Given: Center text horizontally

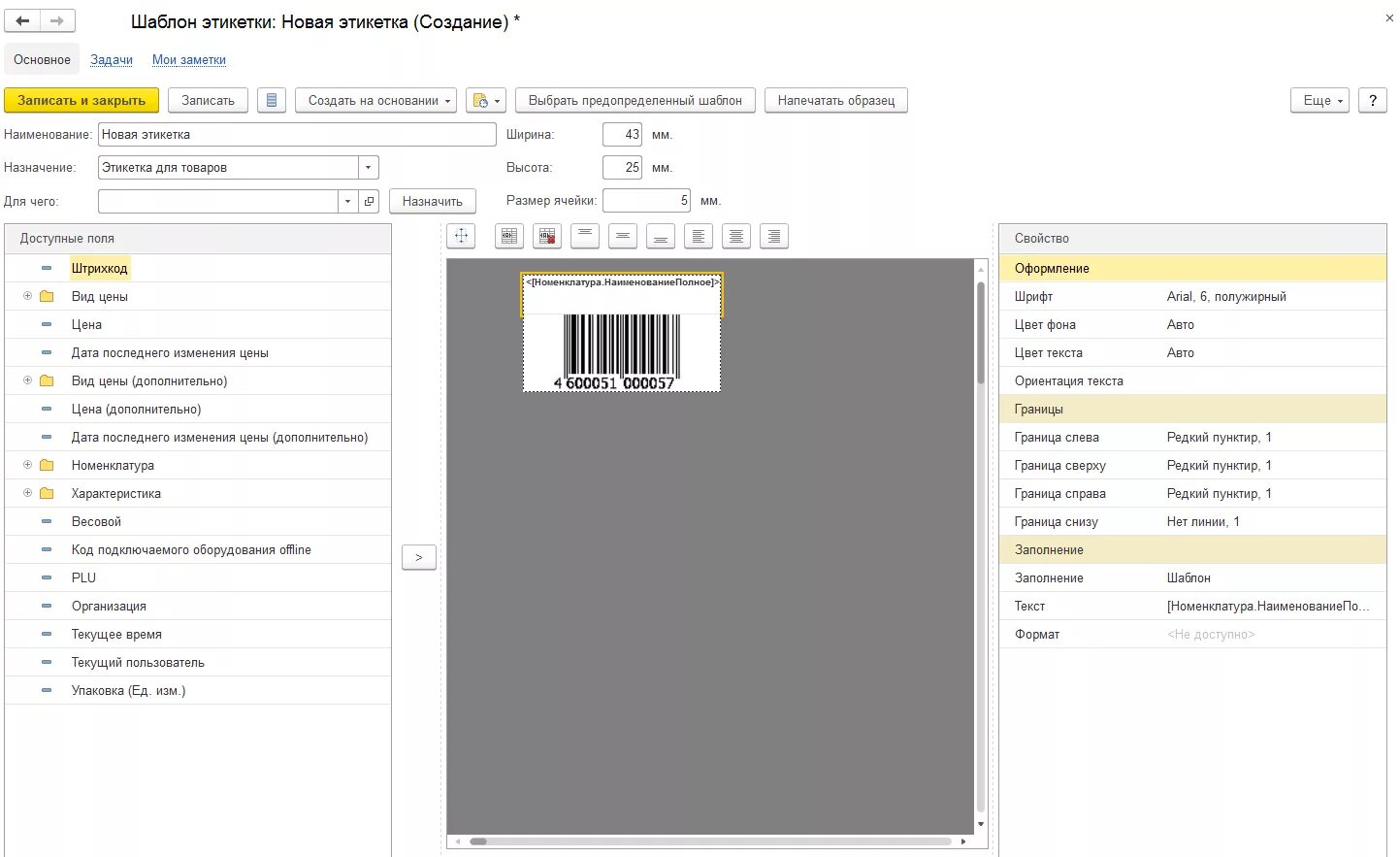Looking at the screenshot, I should coord(736,236).
